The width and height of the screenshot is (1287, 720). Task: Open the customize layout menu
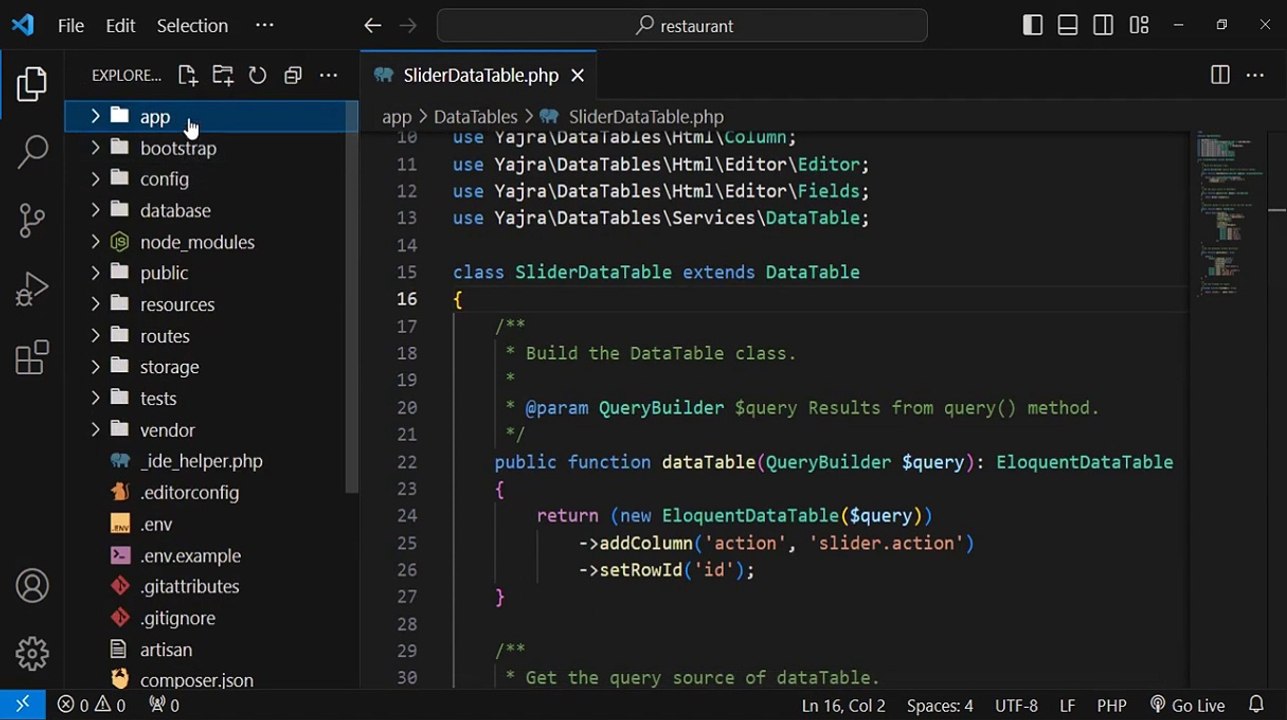(x=1139, y=25)
